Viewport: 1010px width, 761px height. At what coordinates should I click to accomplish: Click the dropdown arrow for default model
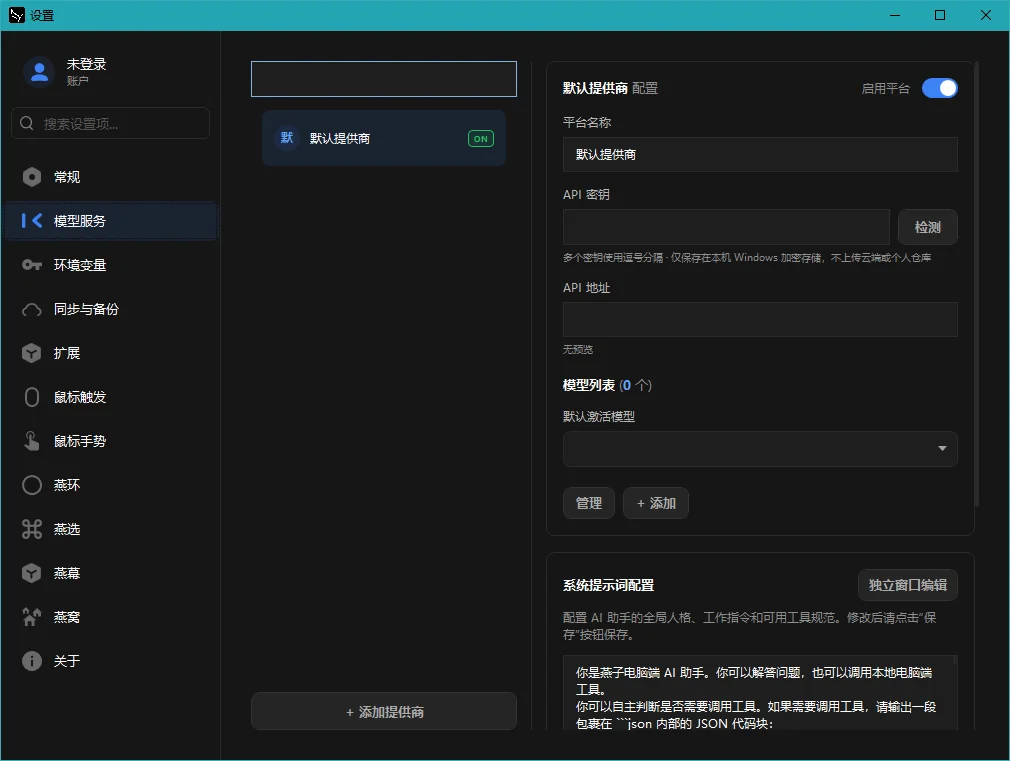[x=942, y=448]
